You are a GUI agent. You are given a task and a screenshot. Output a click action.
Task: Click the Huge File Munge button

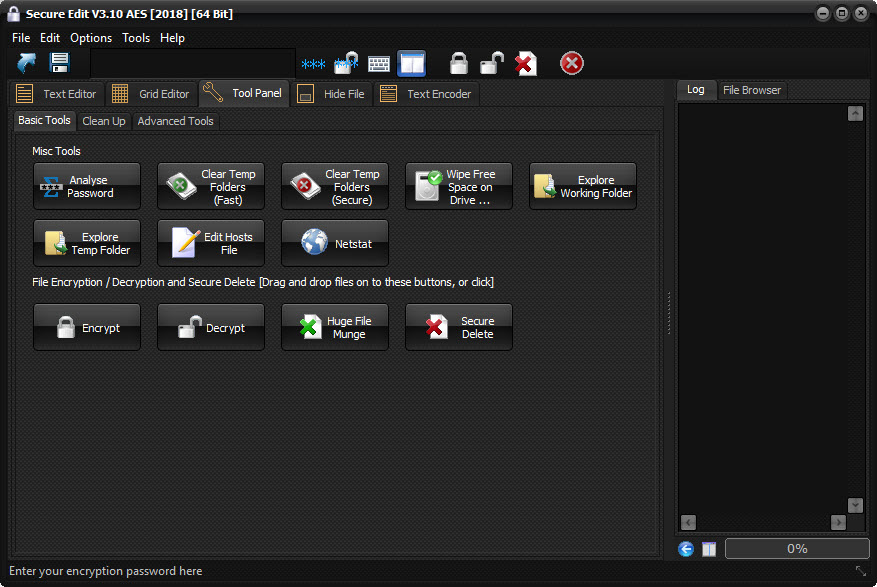coord(335,327)
